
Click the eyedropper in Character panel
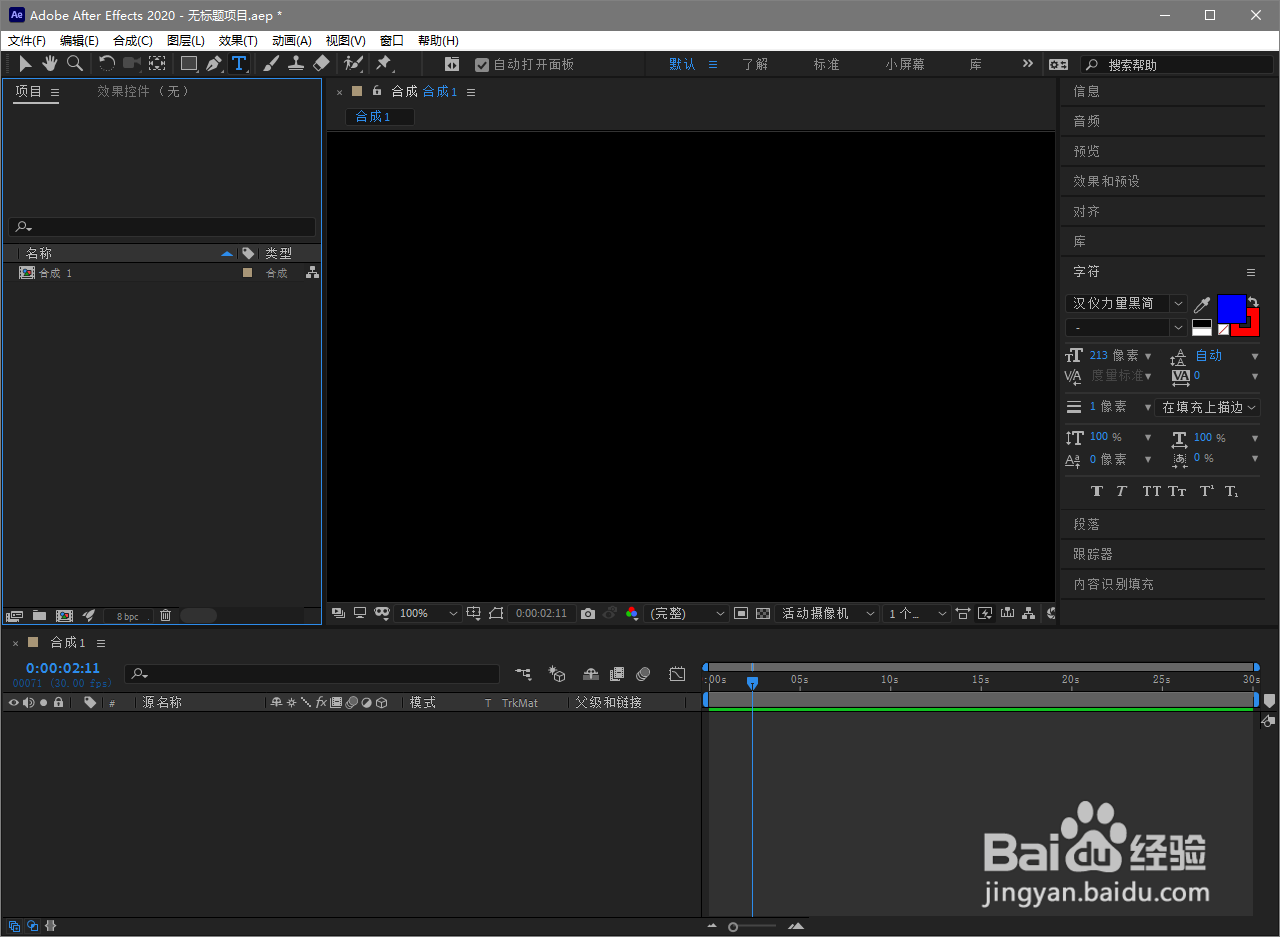pyautogui.click(x=1202, y=304)
